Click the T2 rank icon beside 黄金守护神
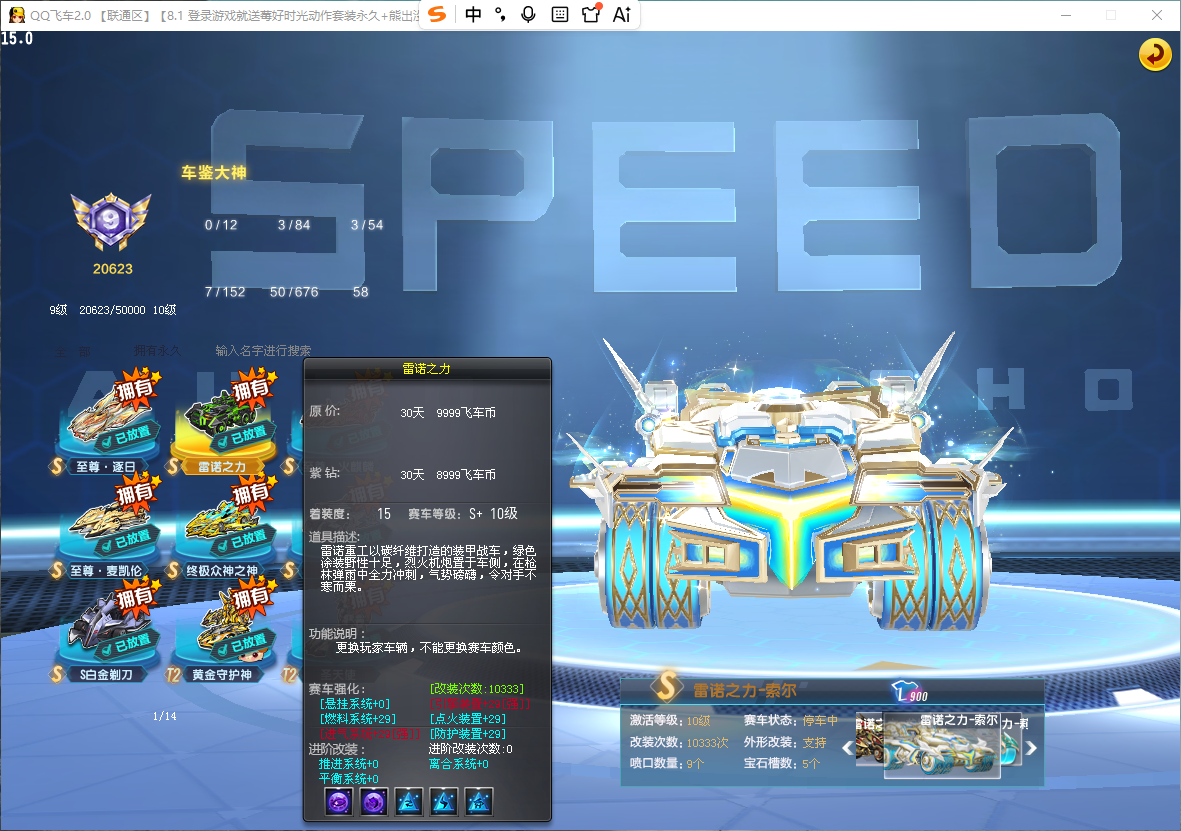 tap(173, 674)
